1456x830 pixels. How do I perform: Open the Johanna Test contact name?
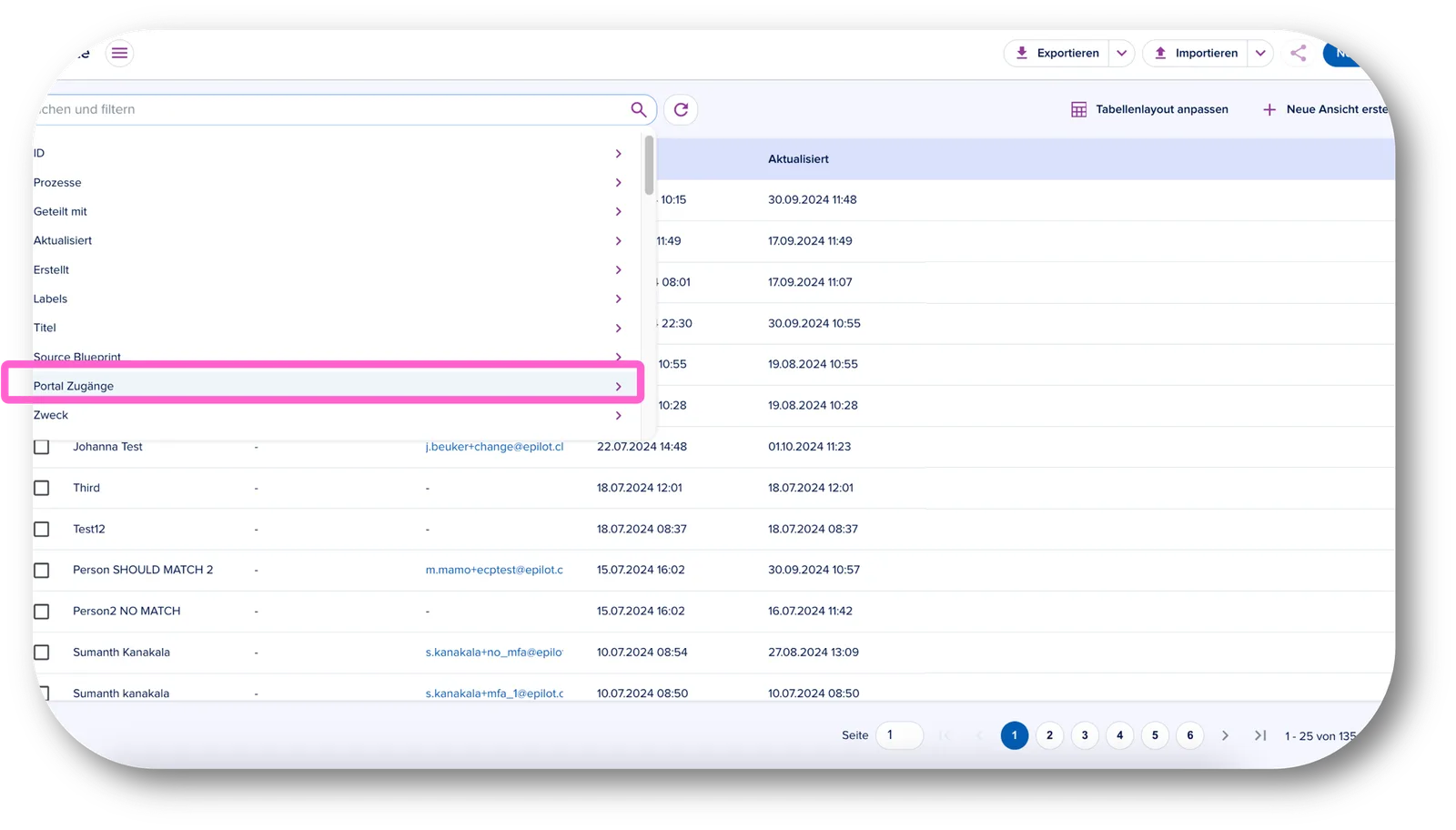click(x=107, y=447)
